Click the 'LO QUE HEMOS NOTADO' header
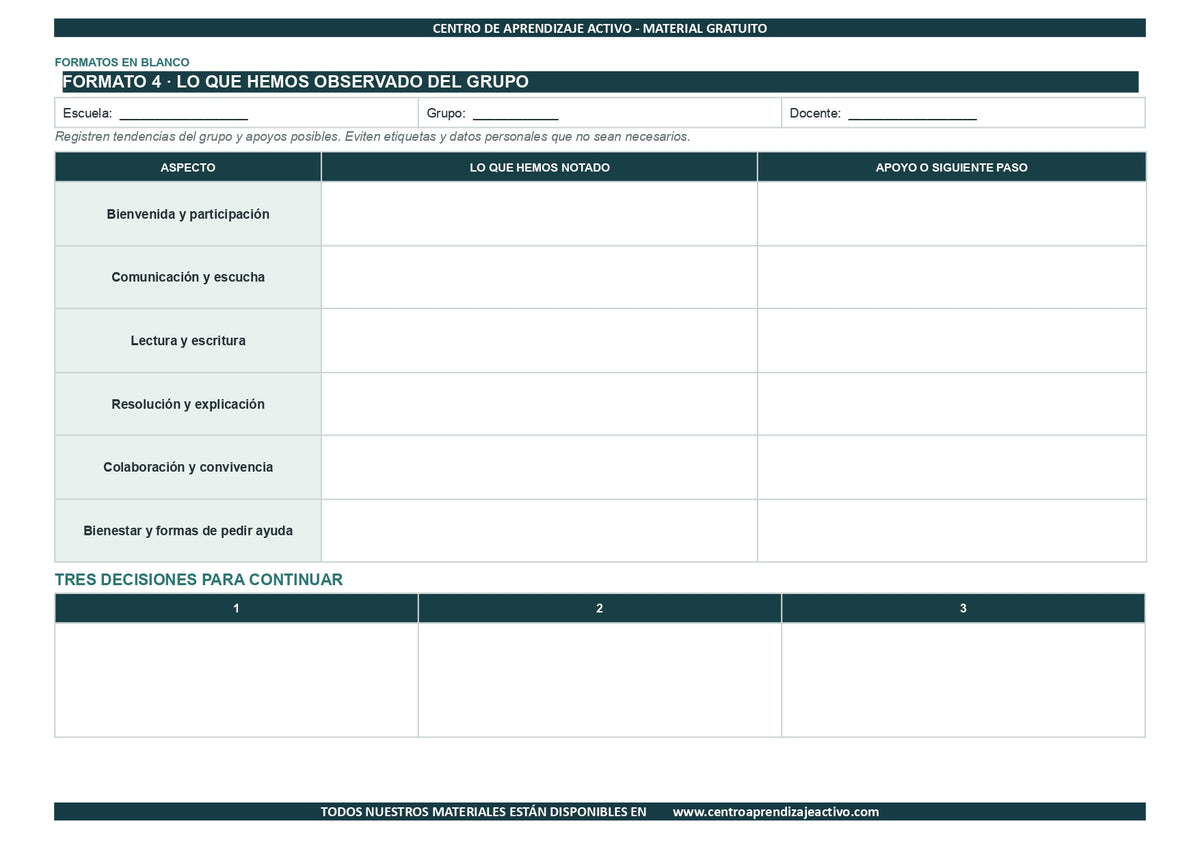This screenshot has width=1200, height=849. (x=539, y=167)
